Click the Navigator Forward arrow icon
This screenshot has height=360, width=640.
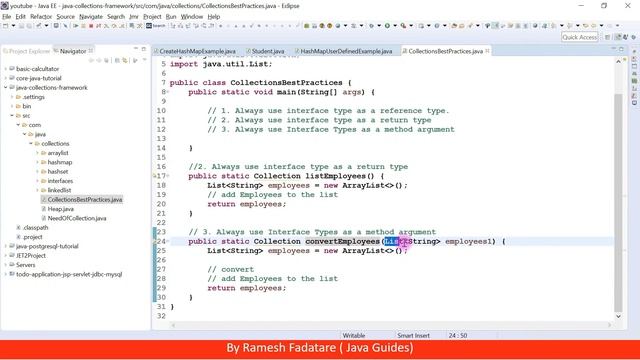pos(99,60)
